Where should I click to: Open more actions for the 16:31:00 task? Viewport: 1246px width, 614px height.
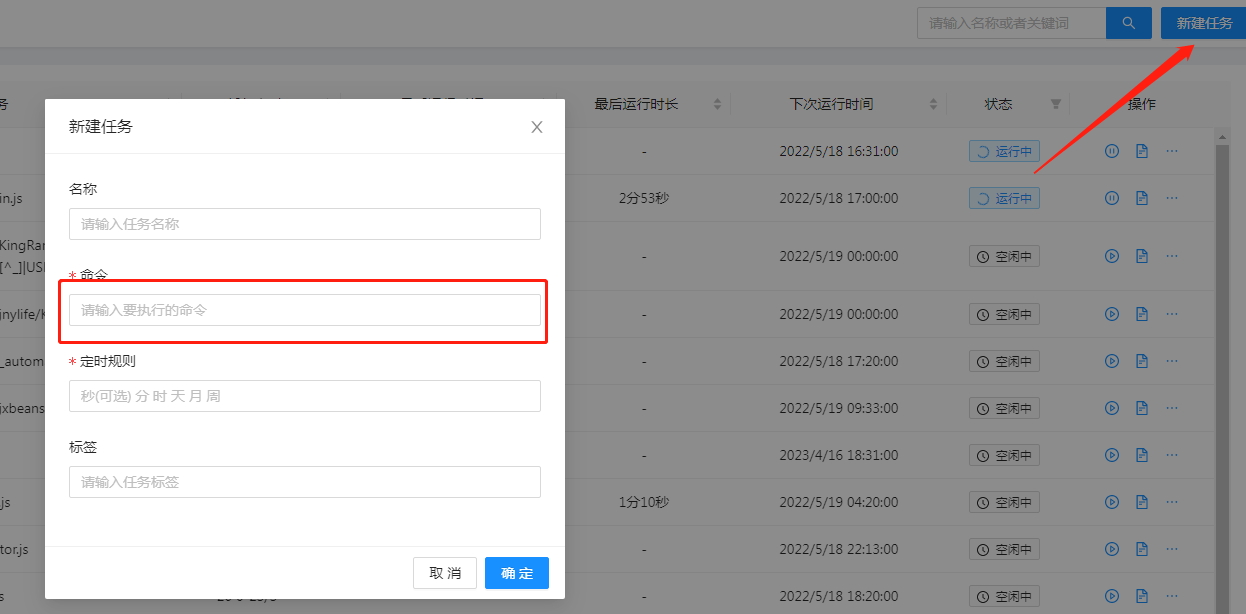pyautogui.click(x=1172, y=151)
